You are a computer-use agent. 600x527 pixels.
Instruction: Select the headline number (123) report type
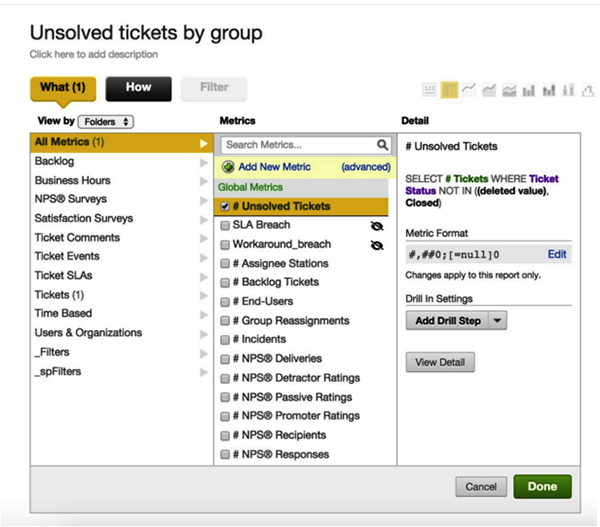[x=431, y=91]
